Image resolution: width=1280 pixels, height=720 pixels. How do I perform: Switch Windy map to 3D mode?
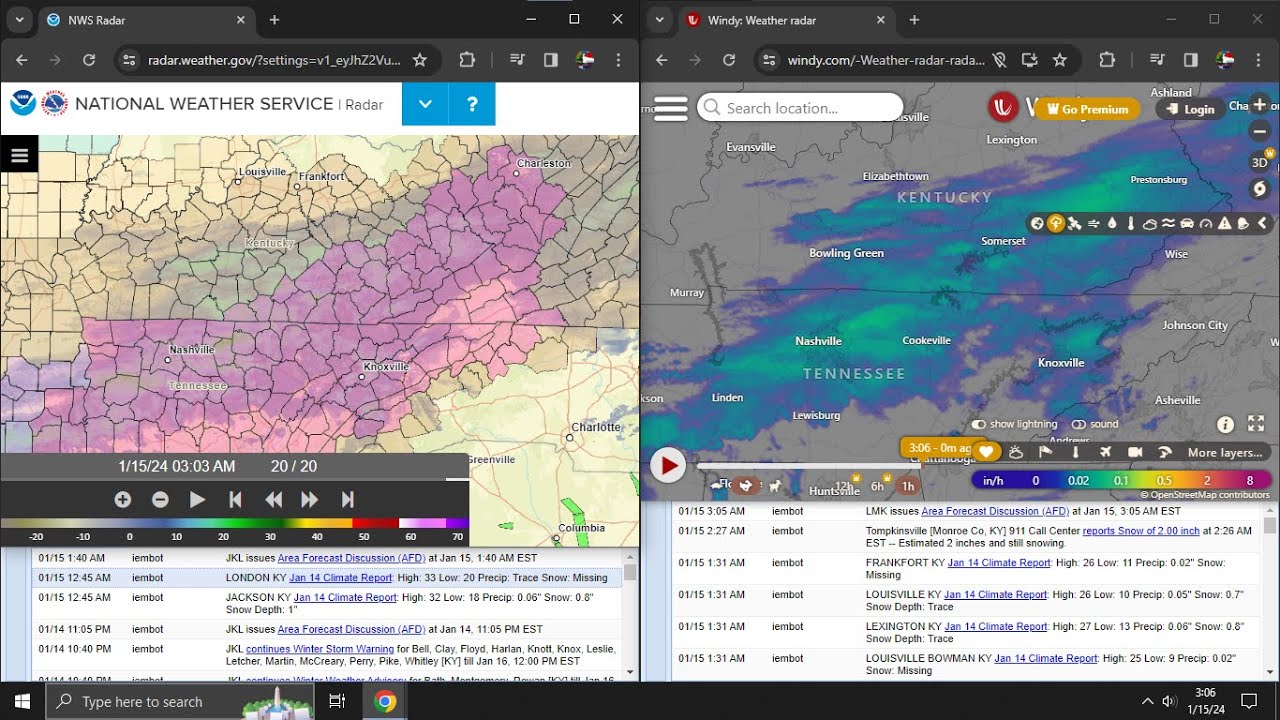[x=1260, y=161]
